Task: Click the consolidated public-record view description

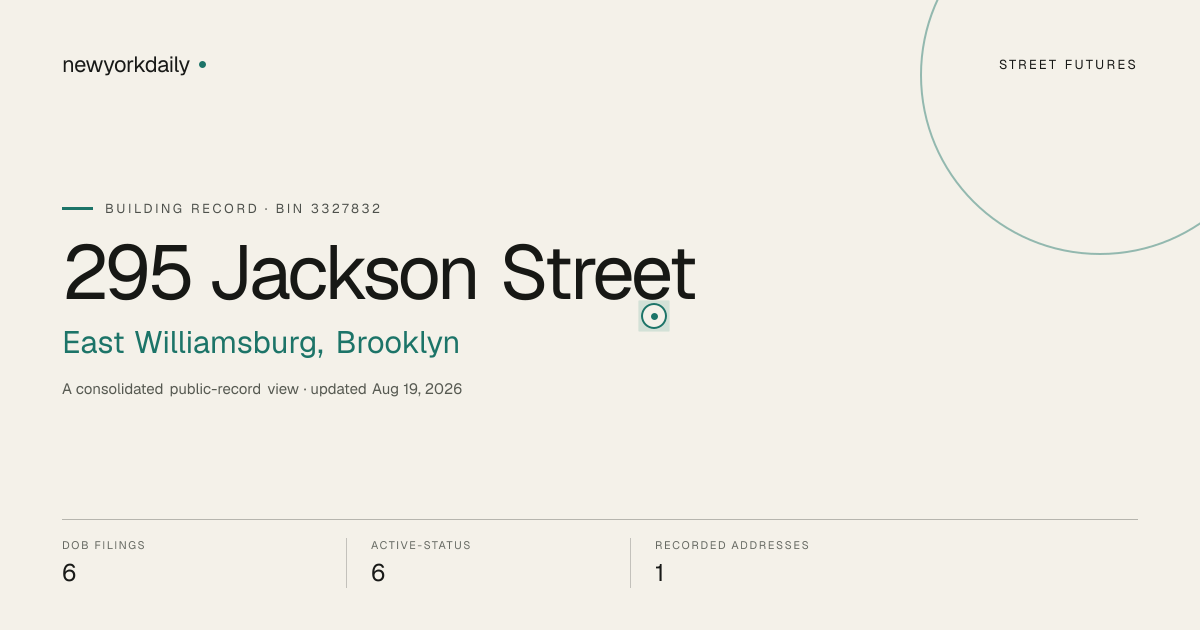Action: coord(180,389)
